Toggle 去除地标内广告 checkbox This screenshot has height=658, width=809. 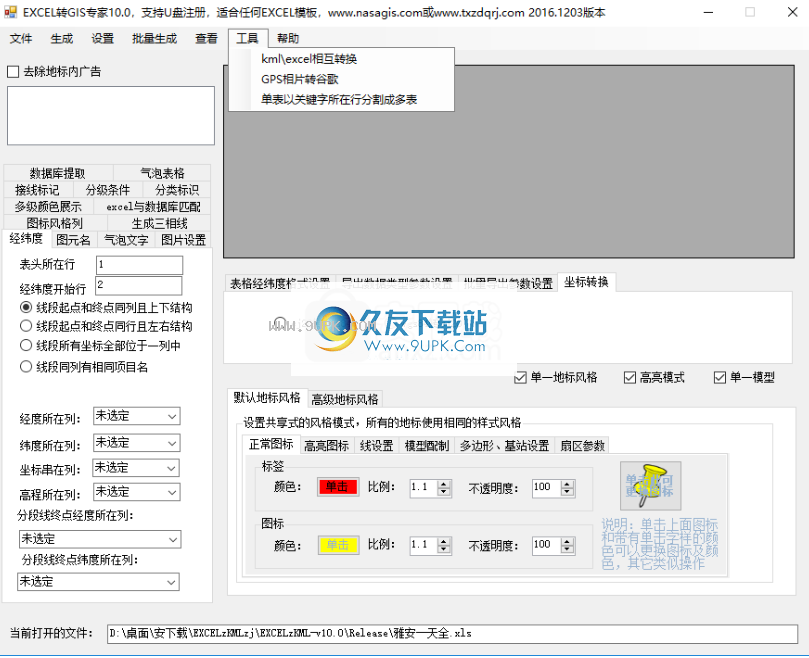coord(13,72)
